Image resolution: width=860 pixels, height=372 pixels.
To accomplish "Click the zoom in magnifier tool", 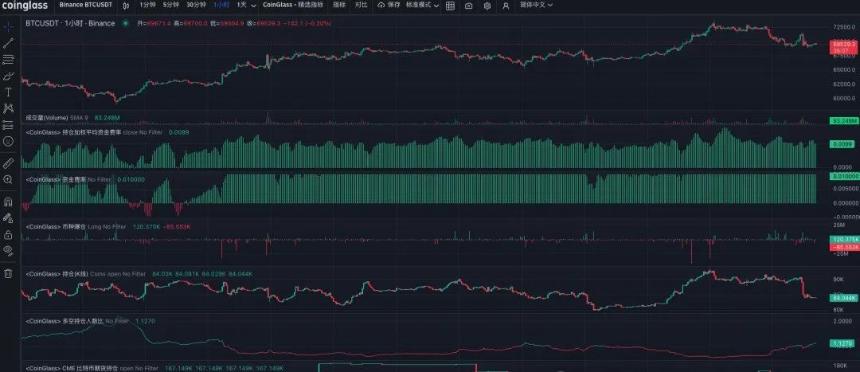I will point(8,179).
